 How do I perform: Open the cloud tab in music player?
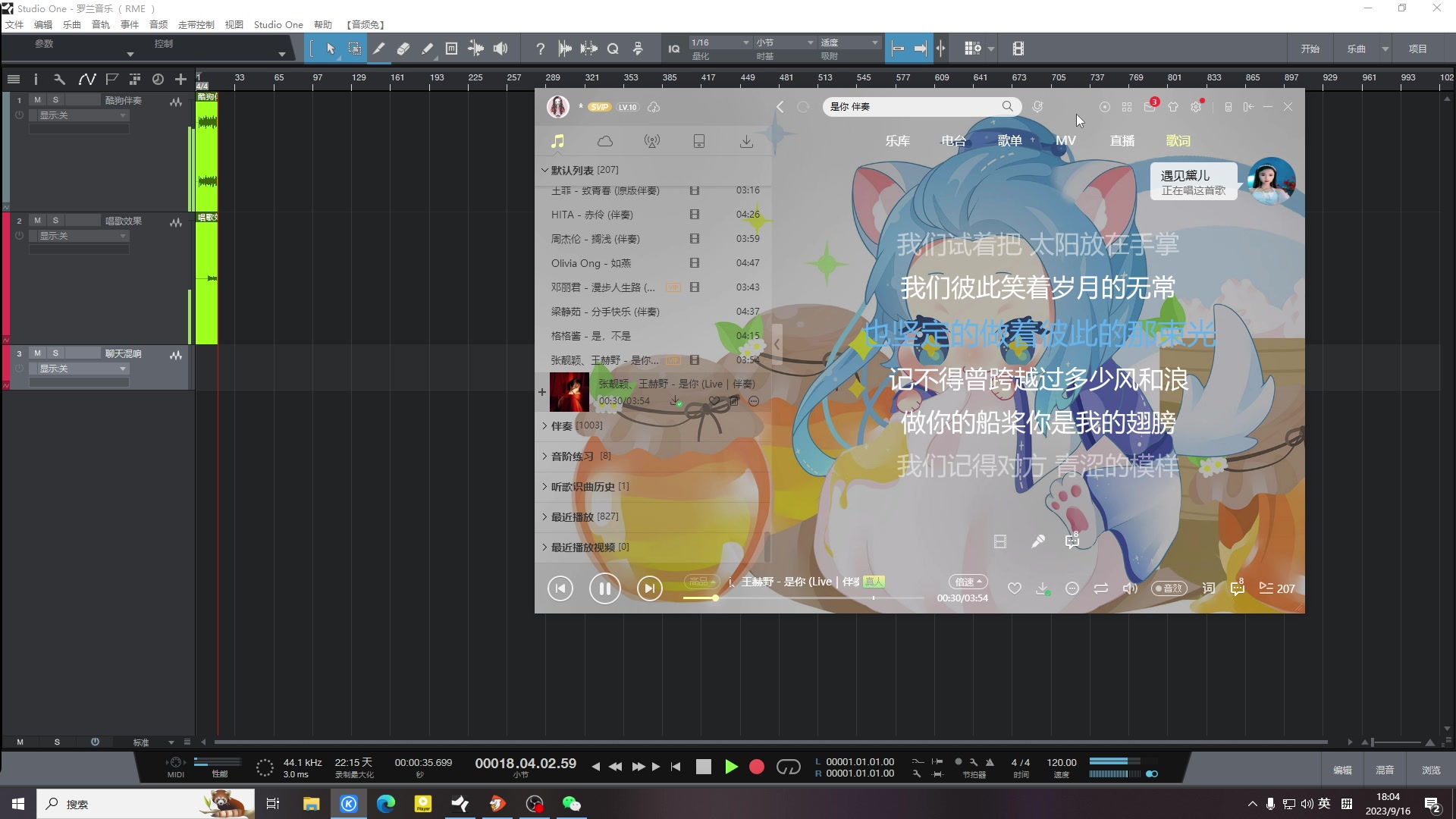click(x=605, y=141)
